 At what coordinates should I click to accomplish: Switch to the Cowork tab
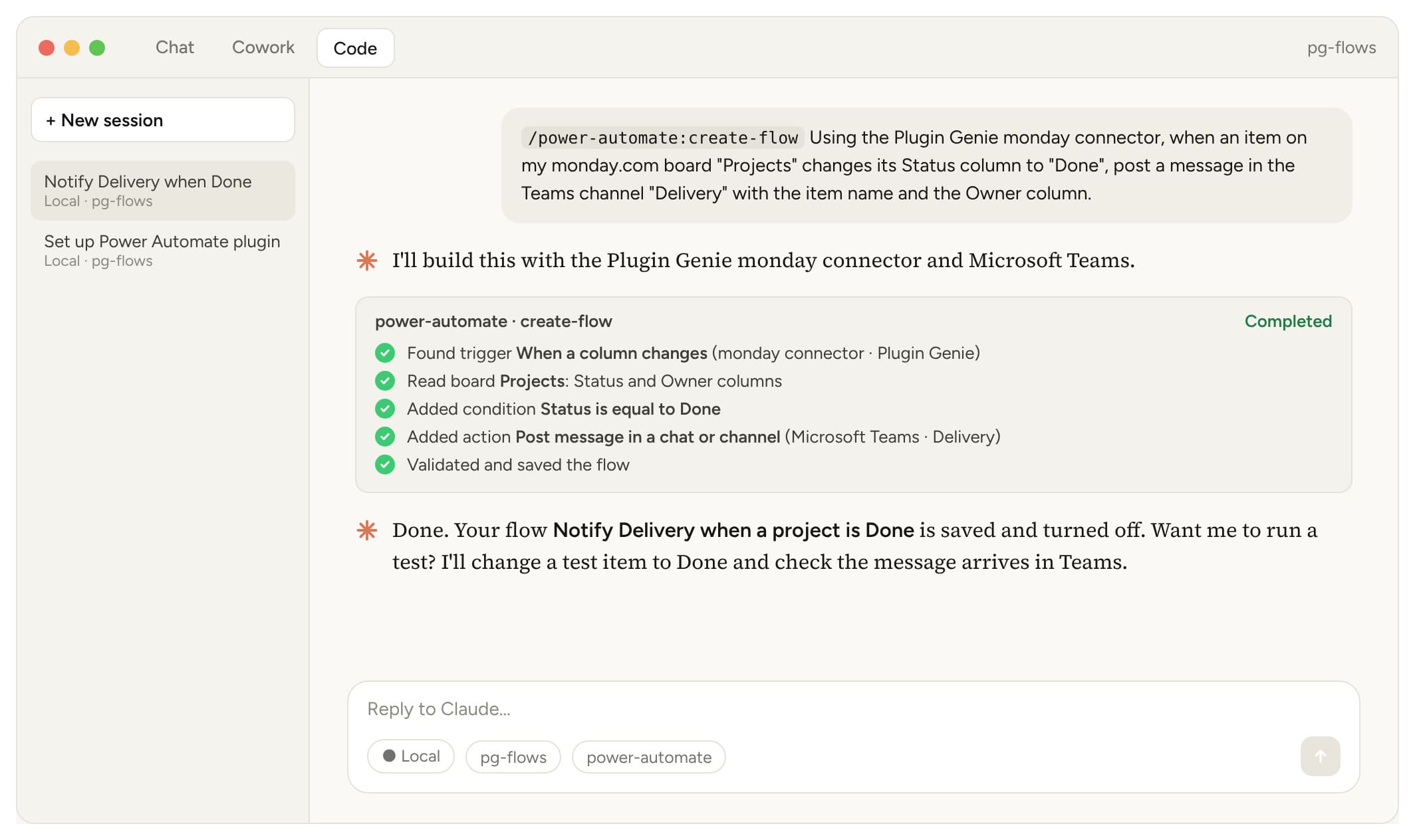tap(263, 47)
